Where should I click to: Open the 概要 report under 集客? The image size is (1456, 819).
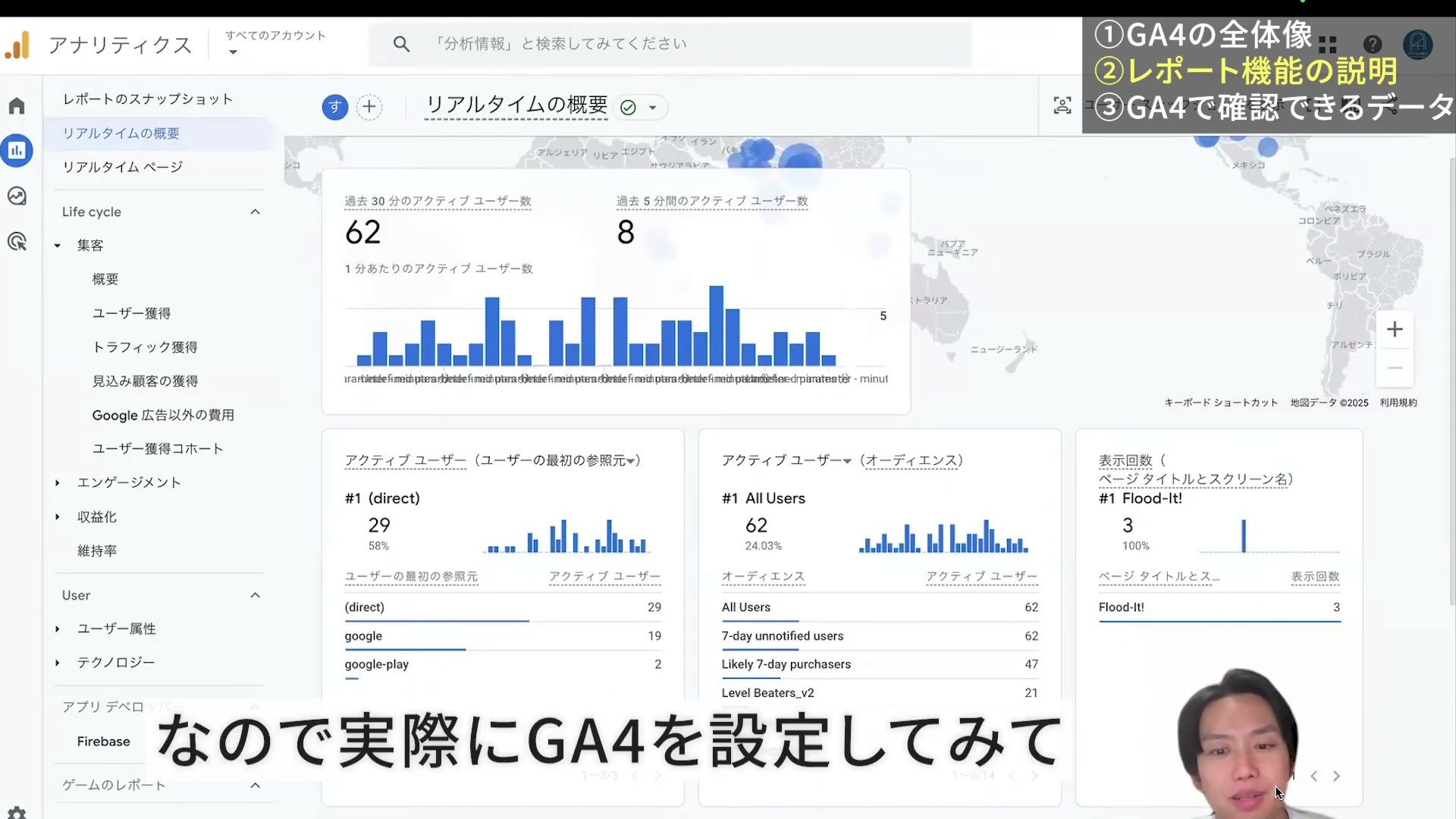click(105, 280)
